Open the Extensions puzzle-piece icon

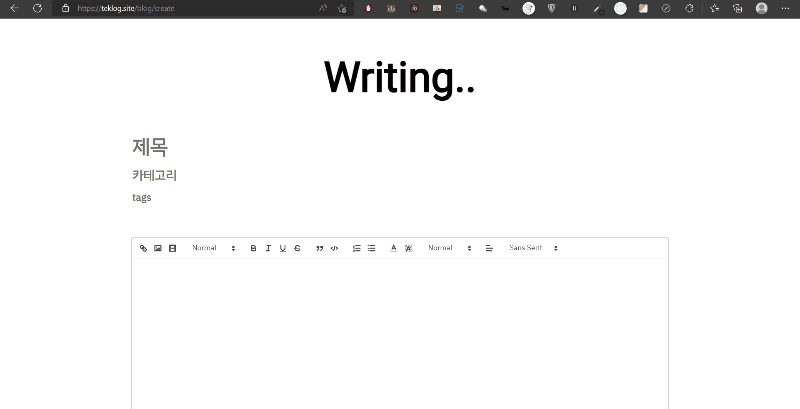pos(689,8)
